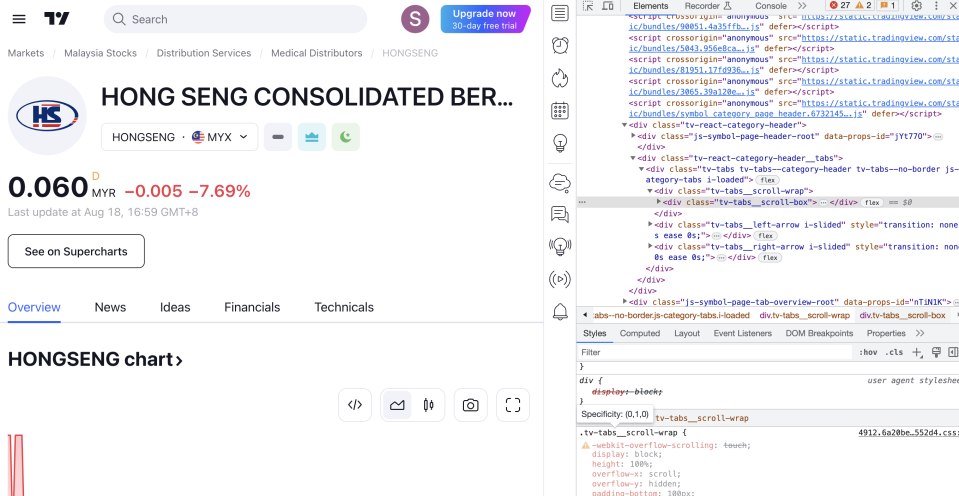959x496 pixels.
Task: Open the hamburger main menu
Action: click(19, 19)
